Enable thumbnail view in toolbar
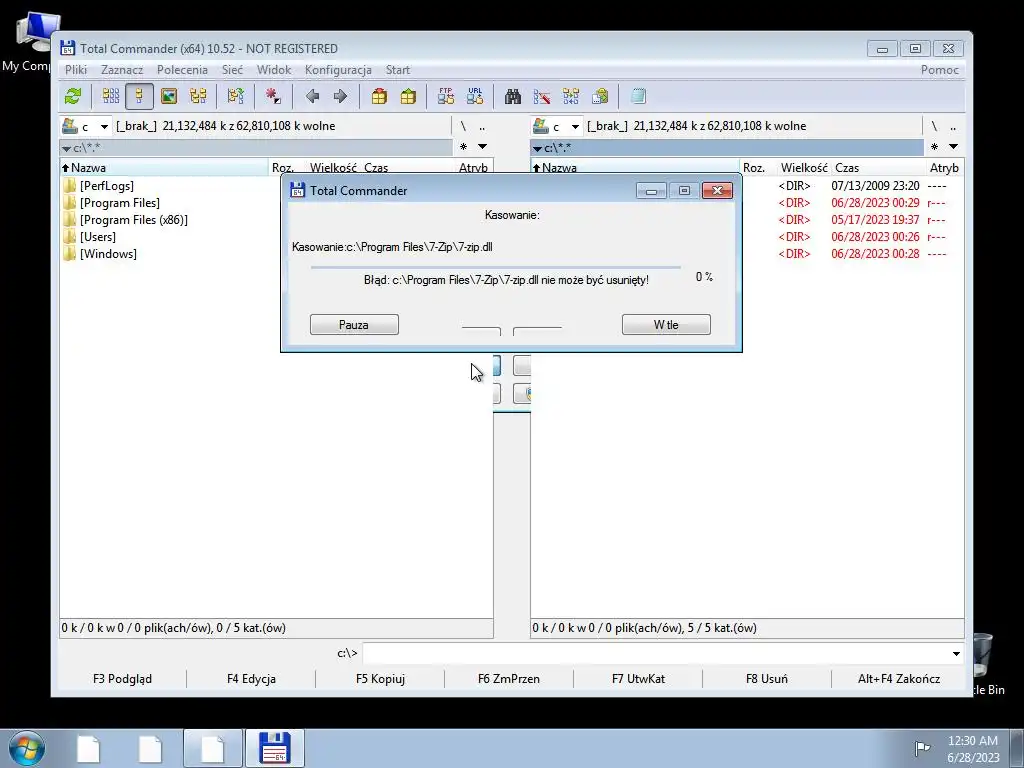The width and height of the screenshot is (1024, 768). coord(168,97)
